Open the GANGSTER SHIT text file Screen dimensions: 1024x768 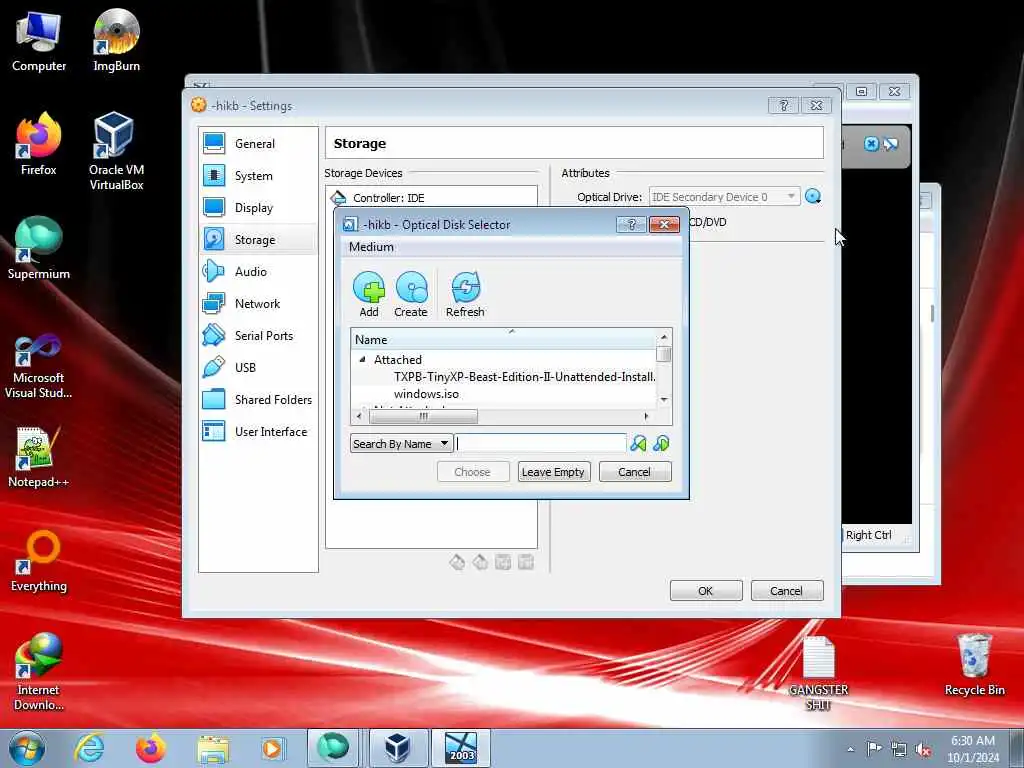pyautogui.click(x=818, y=674)
